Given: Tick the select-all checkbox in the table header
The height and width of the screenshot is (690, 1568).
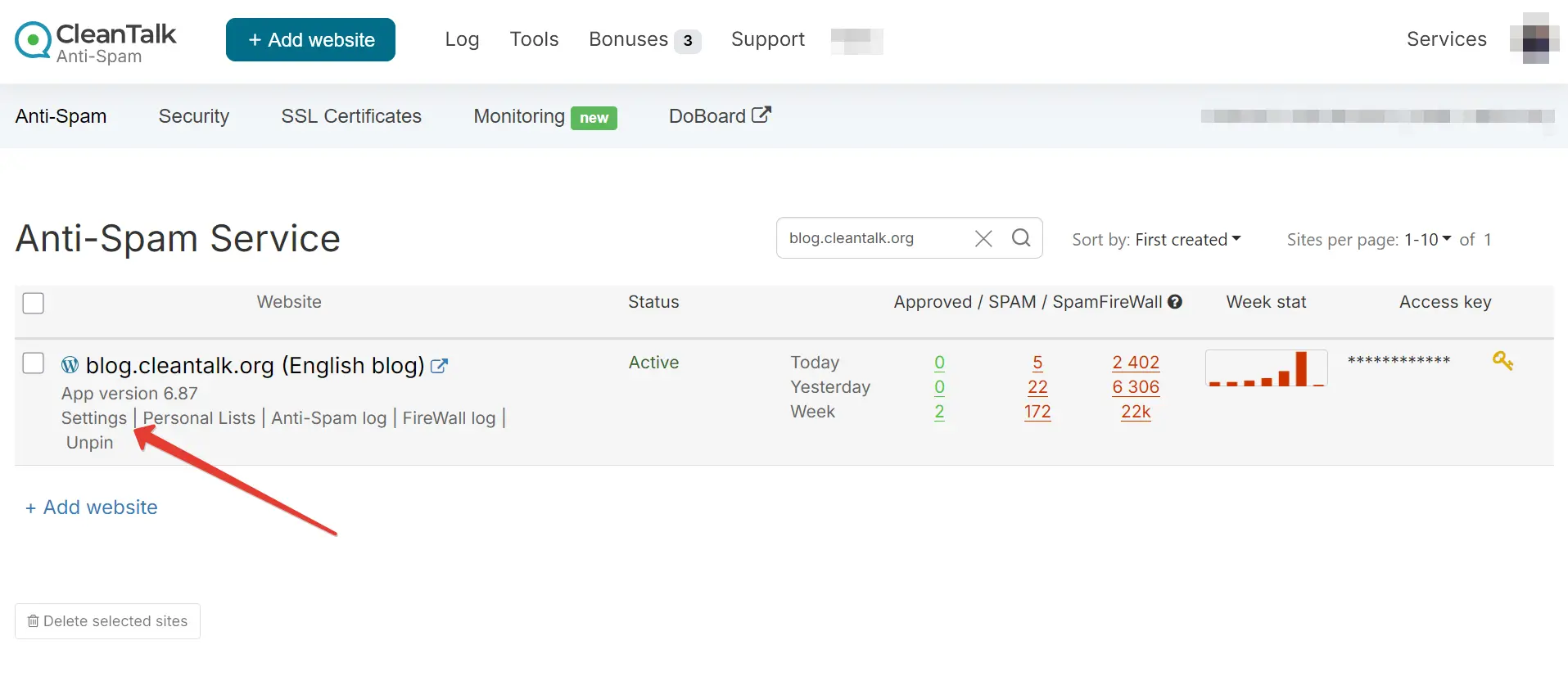Looking at the screenshot, I should (x=34, y=303).
